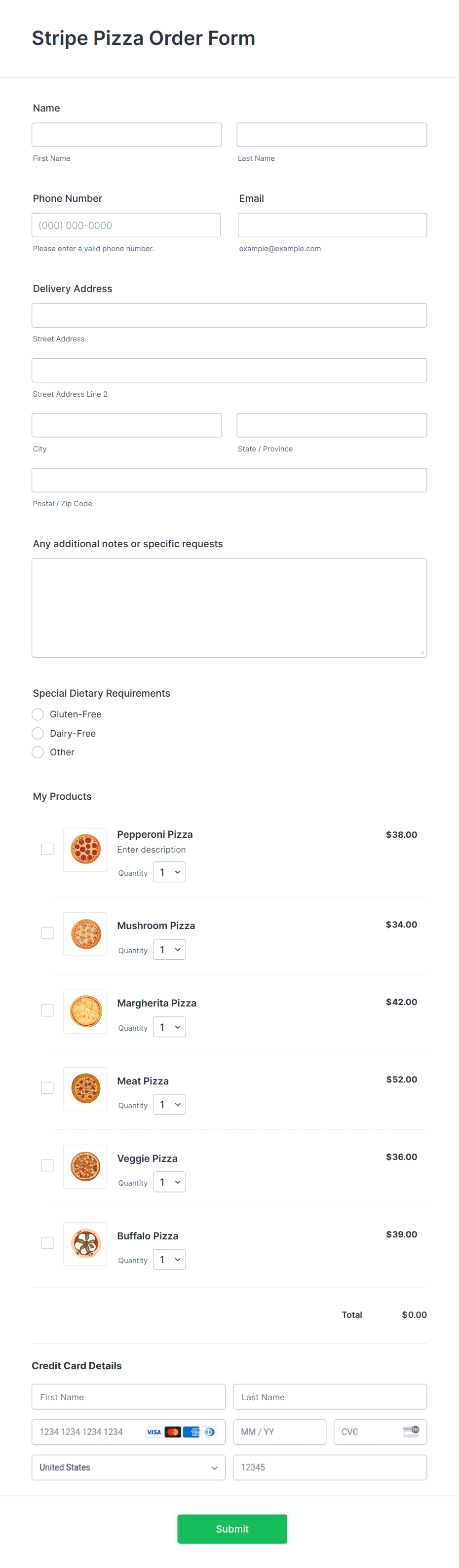The width and height of the screenshot is (459, 1568).
Task: Click the Diners Club icon
Action: coord(209,1432)
